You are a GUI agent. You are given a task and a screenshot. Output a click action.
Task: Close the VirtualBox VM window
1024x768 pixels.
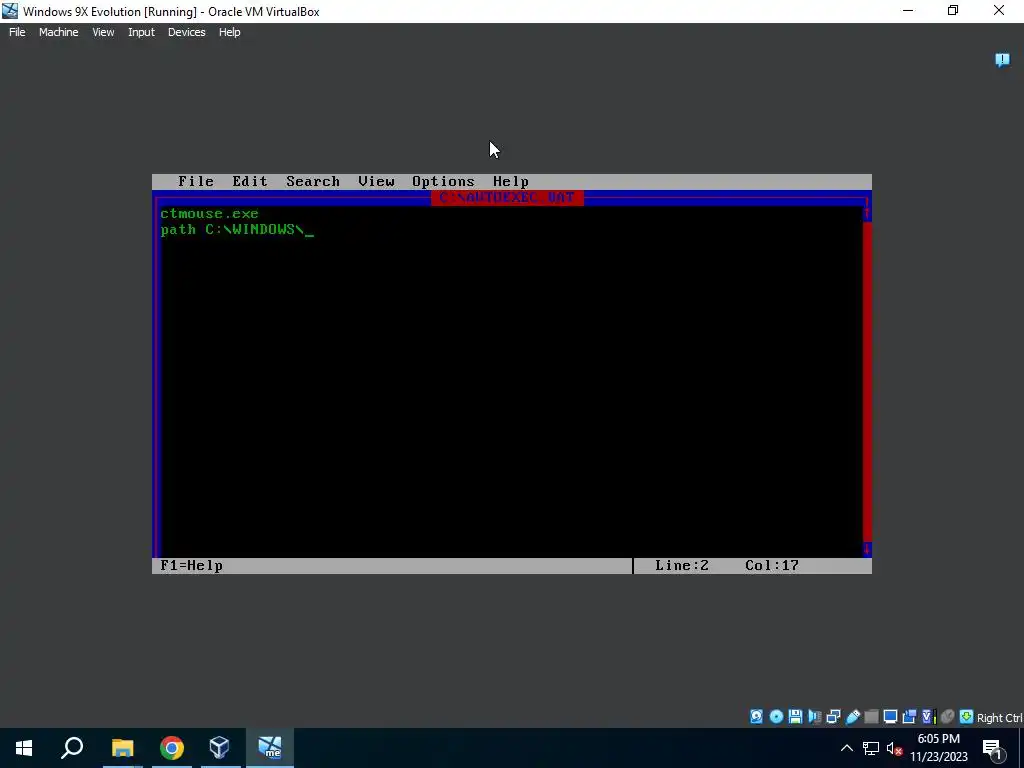click(x=999, y=11)
